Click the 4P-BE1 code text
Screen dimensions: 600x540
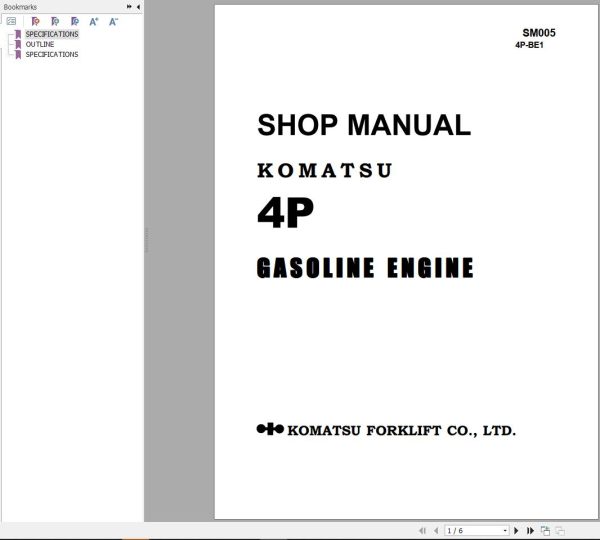529,45
